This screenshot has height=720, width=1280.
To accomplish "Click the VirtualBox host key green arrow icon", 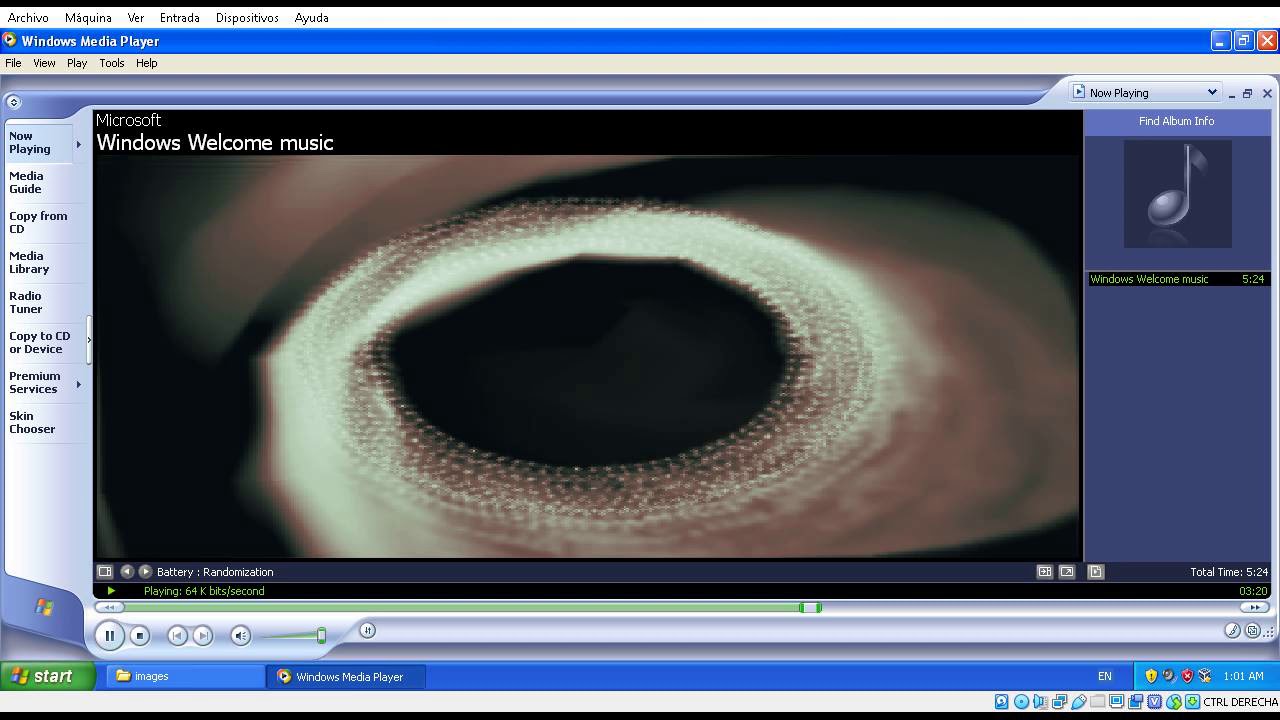I will [x=1192, y=702].
